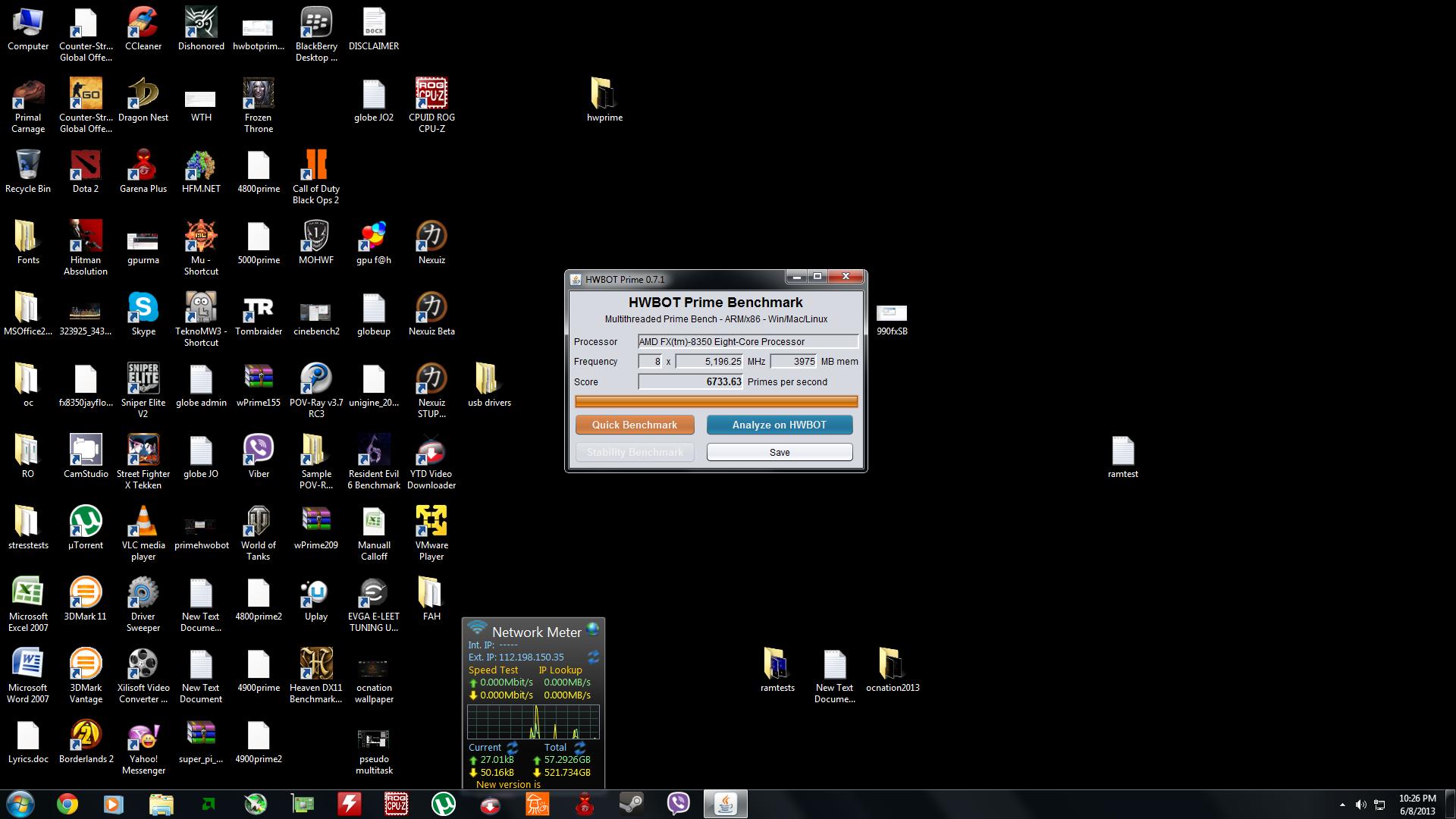Select the VLC media player icon
This screenshot has width=1456, height=819.
pos(143,533)
